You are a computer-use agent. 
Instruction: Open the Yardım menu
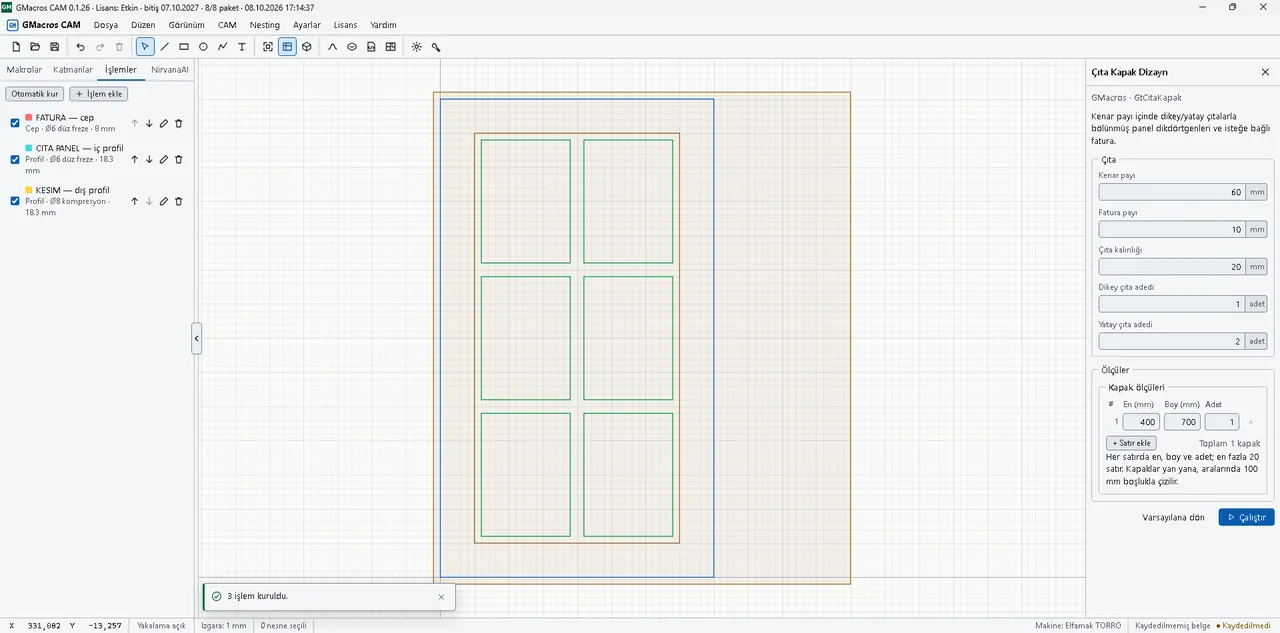click(383, 24)
